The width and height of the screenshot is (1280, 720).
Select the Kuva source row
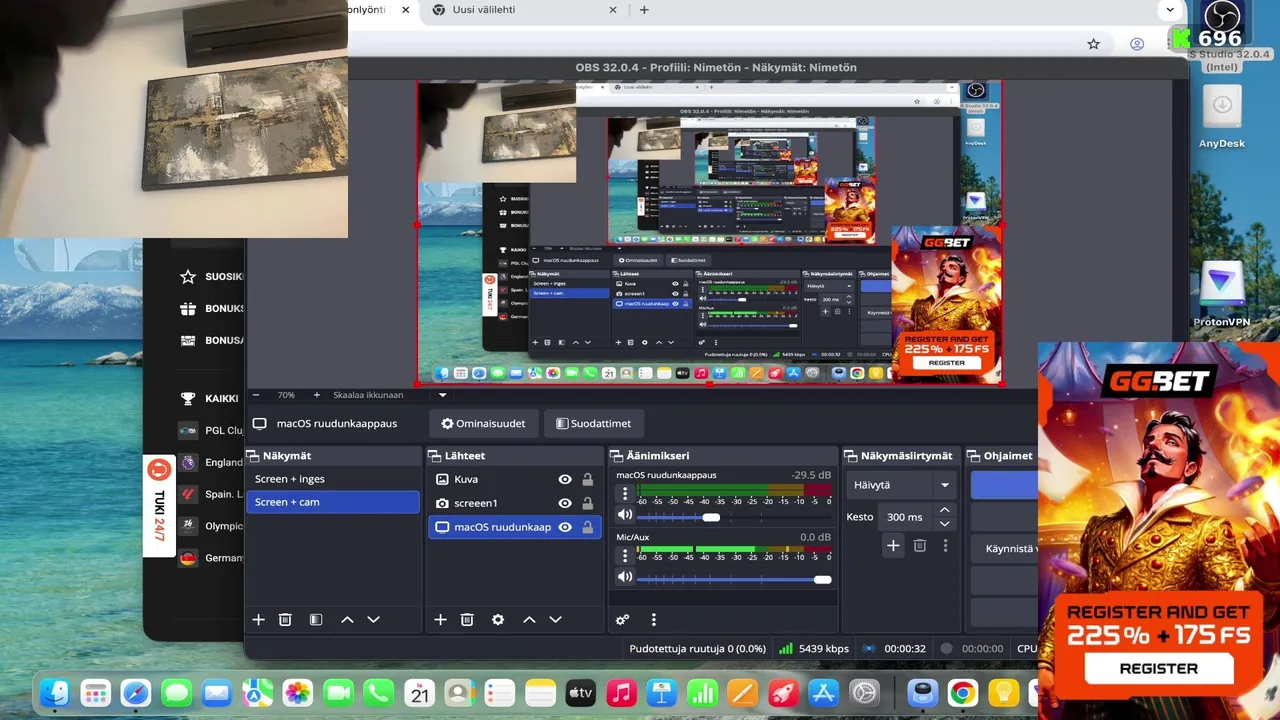click(514, 479)
